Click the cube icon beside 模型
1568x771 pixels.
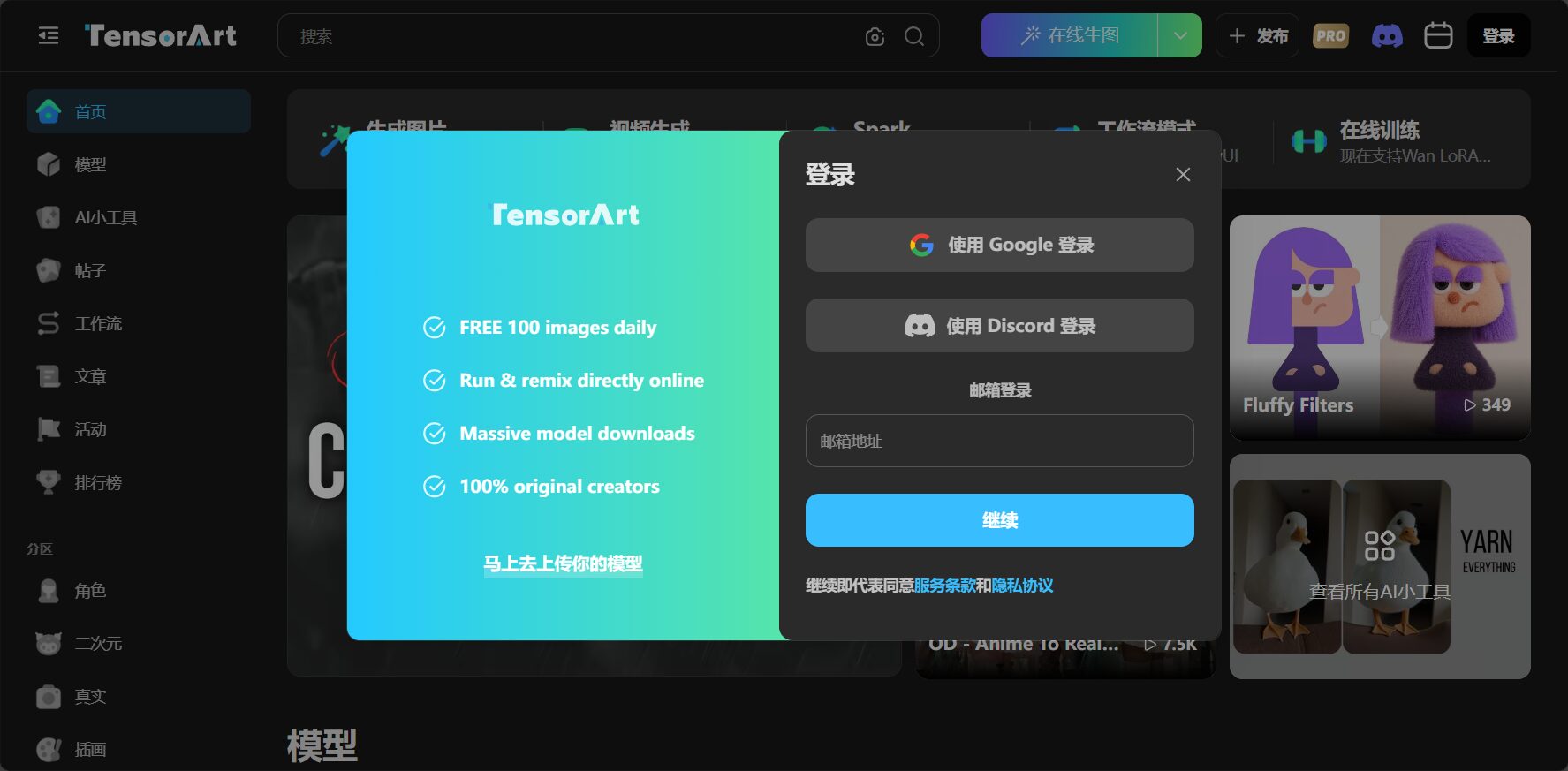(49, 164)
